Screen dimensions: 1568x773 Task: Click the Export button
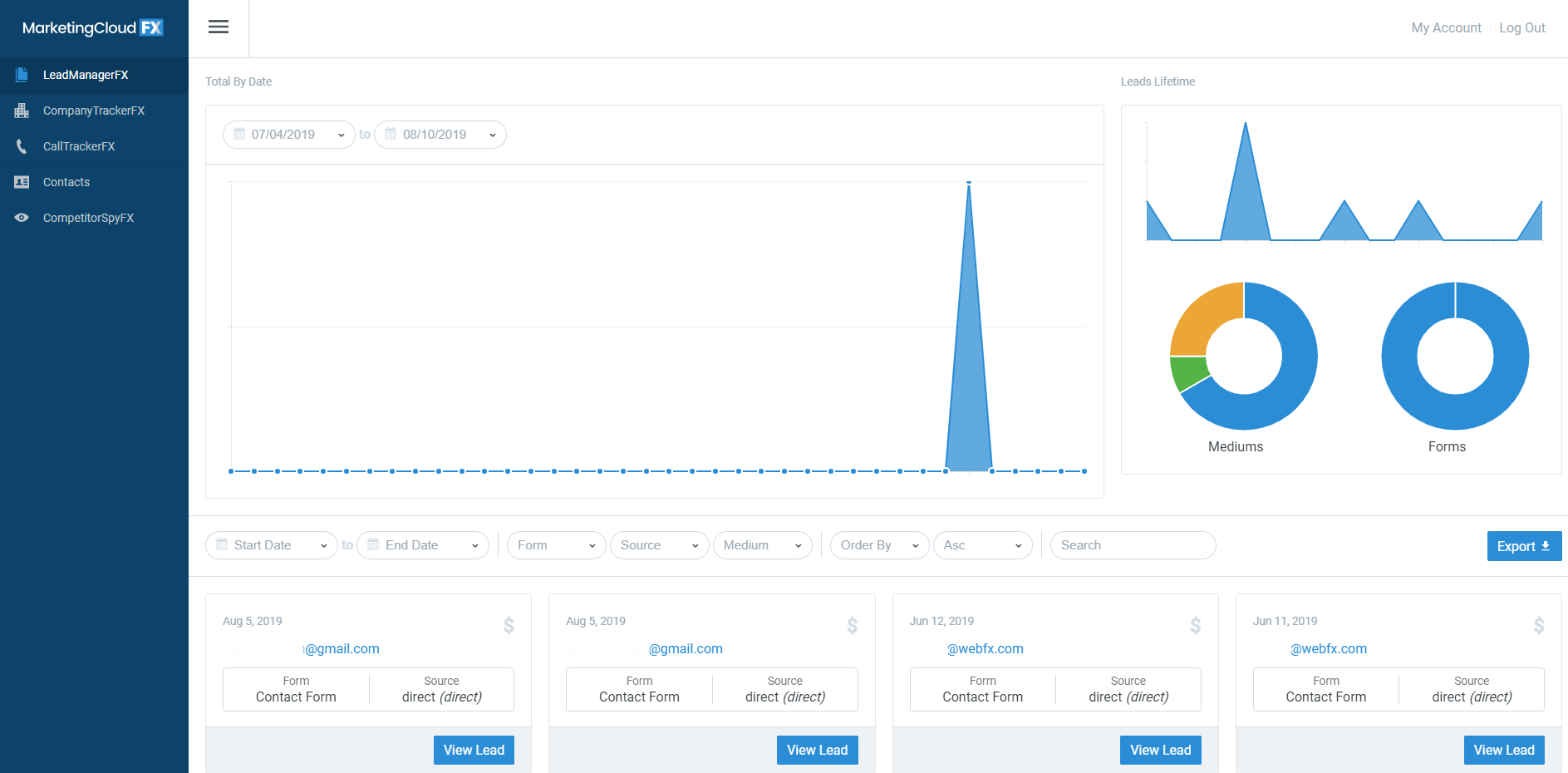tap(1524, 546)
